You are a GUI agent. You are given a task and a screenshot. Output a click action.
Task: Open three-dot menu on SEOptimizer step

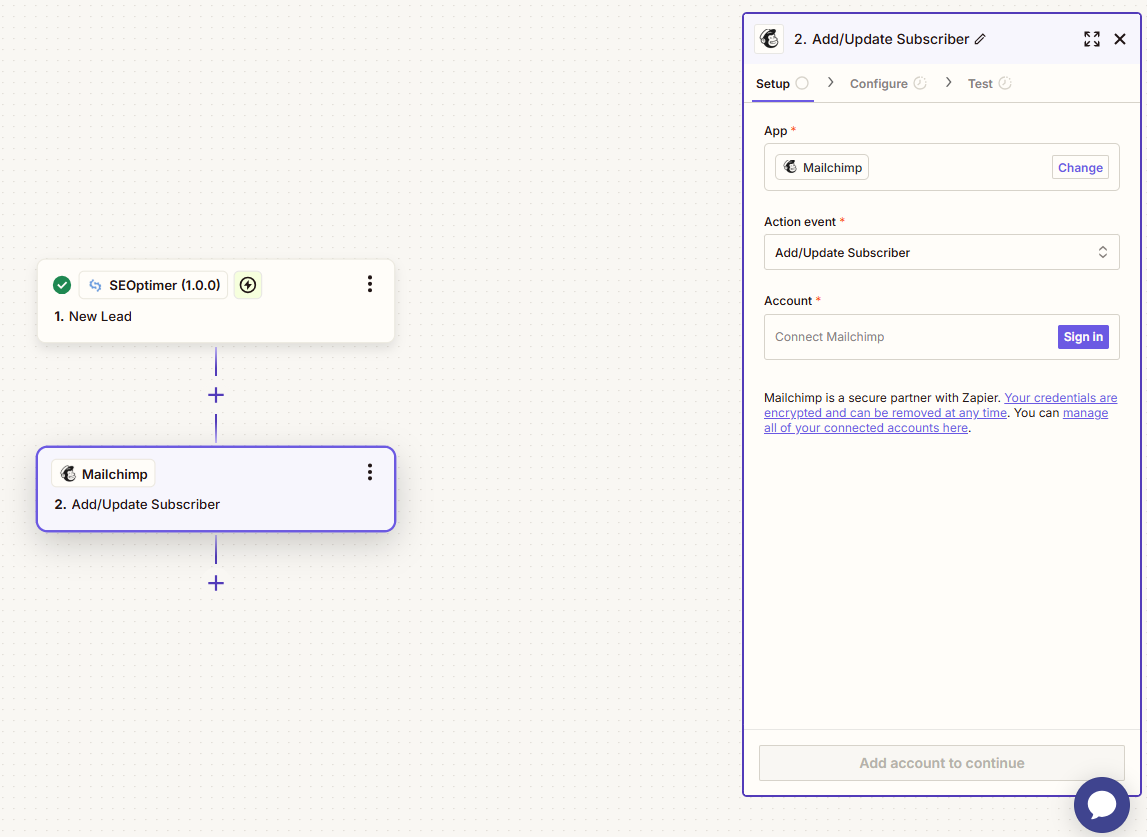click(370, 284)
